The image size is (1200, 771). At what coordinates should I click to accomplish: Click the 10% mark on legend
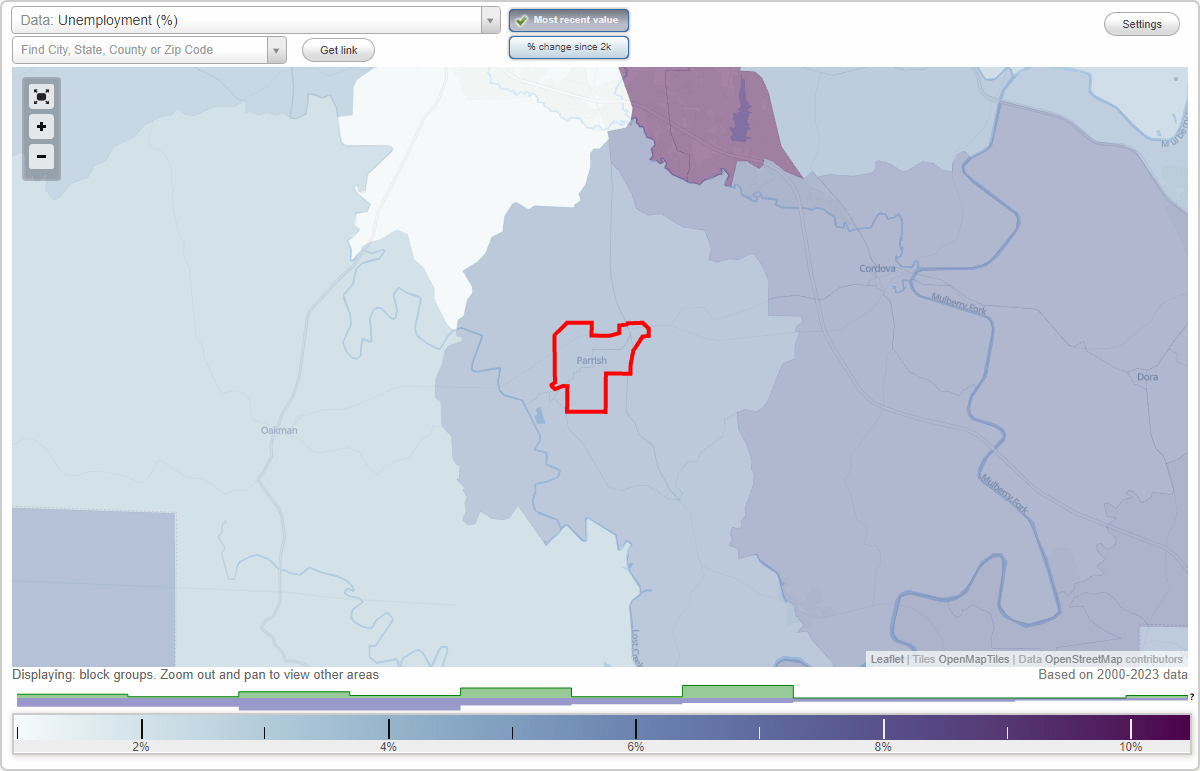(x=1131, y=746)
